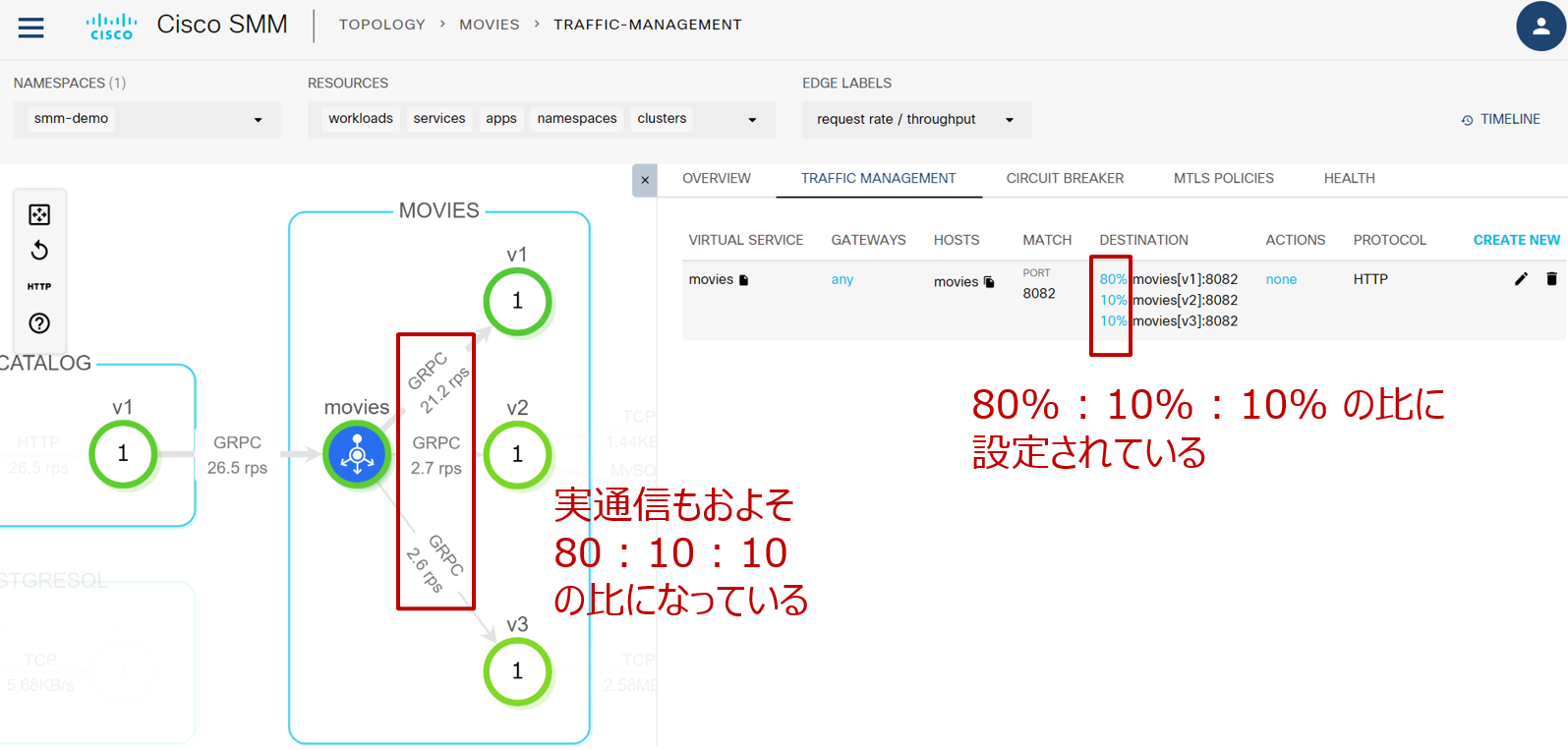This screenshot has width=1568, height=750.
Task: Delete the movies virtual service rule
Action: (1551, 279)
